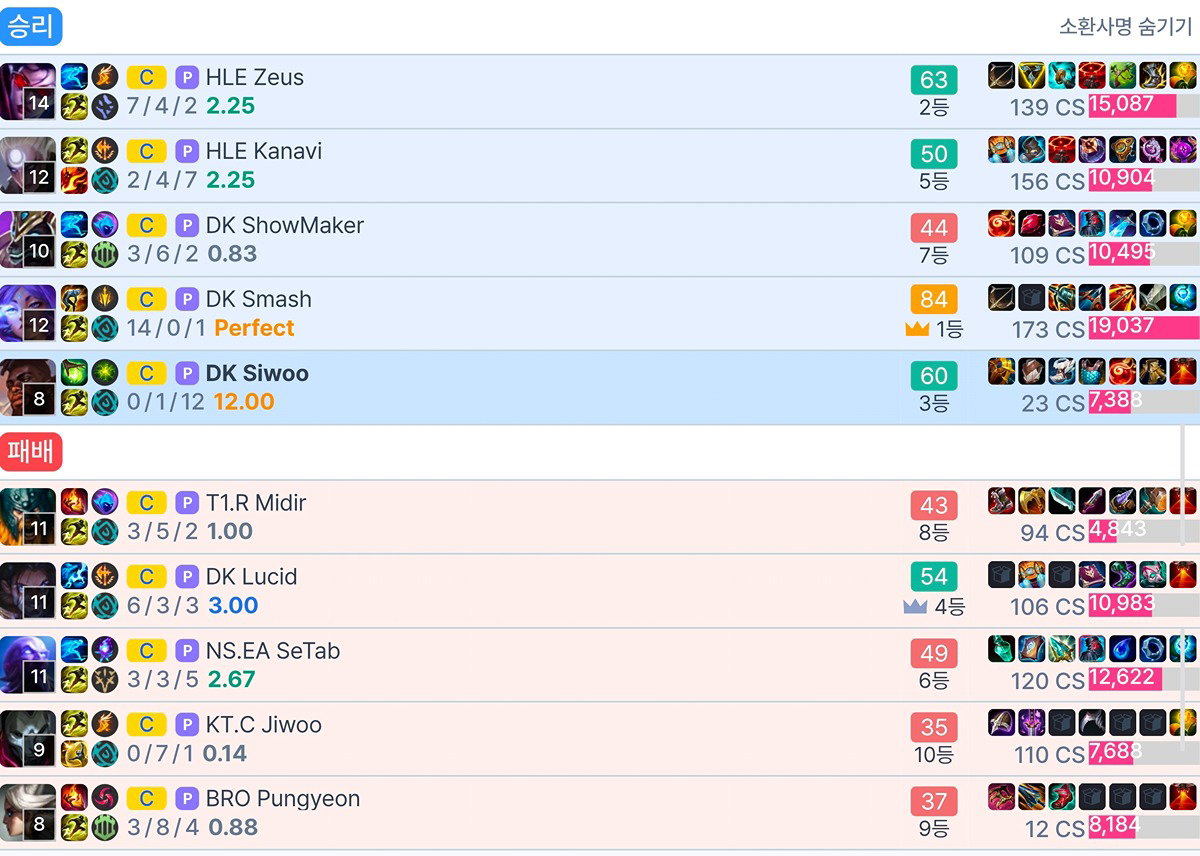
Task: Click the gray crown next to 4등
Action: pyautogui.click(x=915, y=607)
